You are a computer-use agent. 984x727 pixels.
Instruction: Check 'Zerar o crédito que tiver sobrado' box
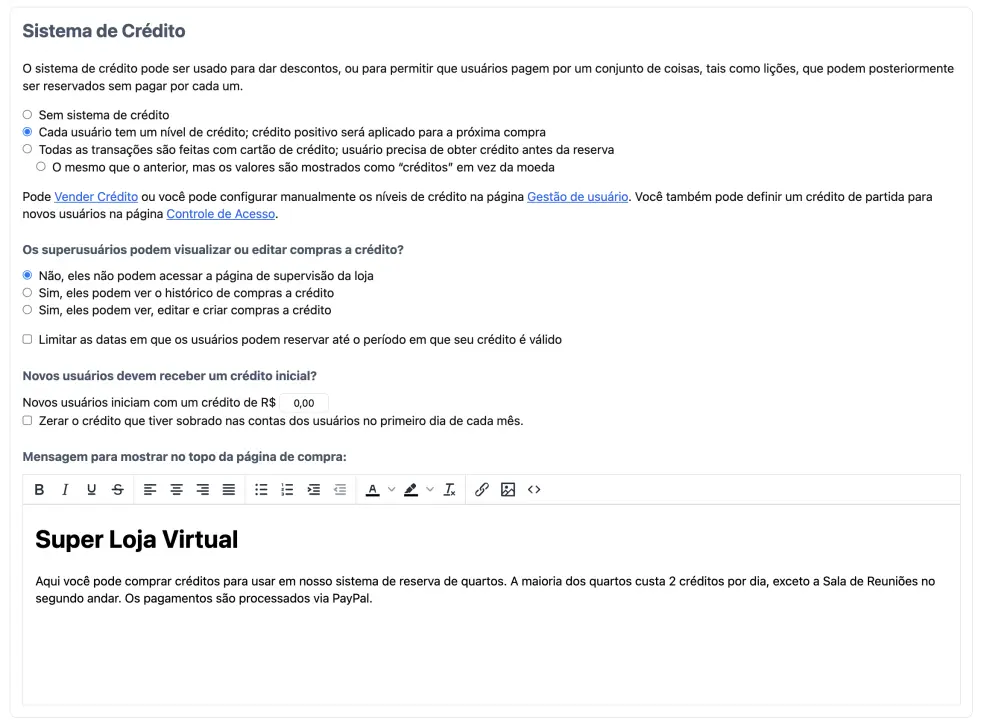click(27, 421)
